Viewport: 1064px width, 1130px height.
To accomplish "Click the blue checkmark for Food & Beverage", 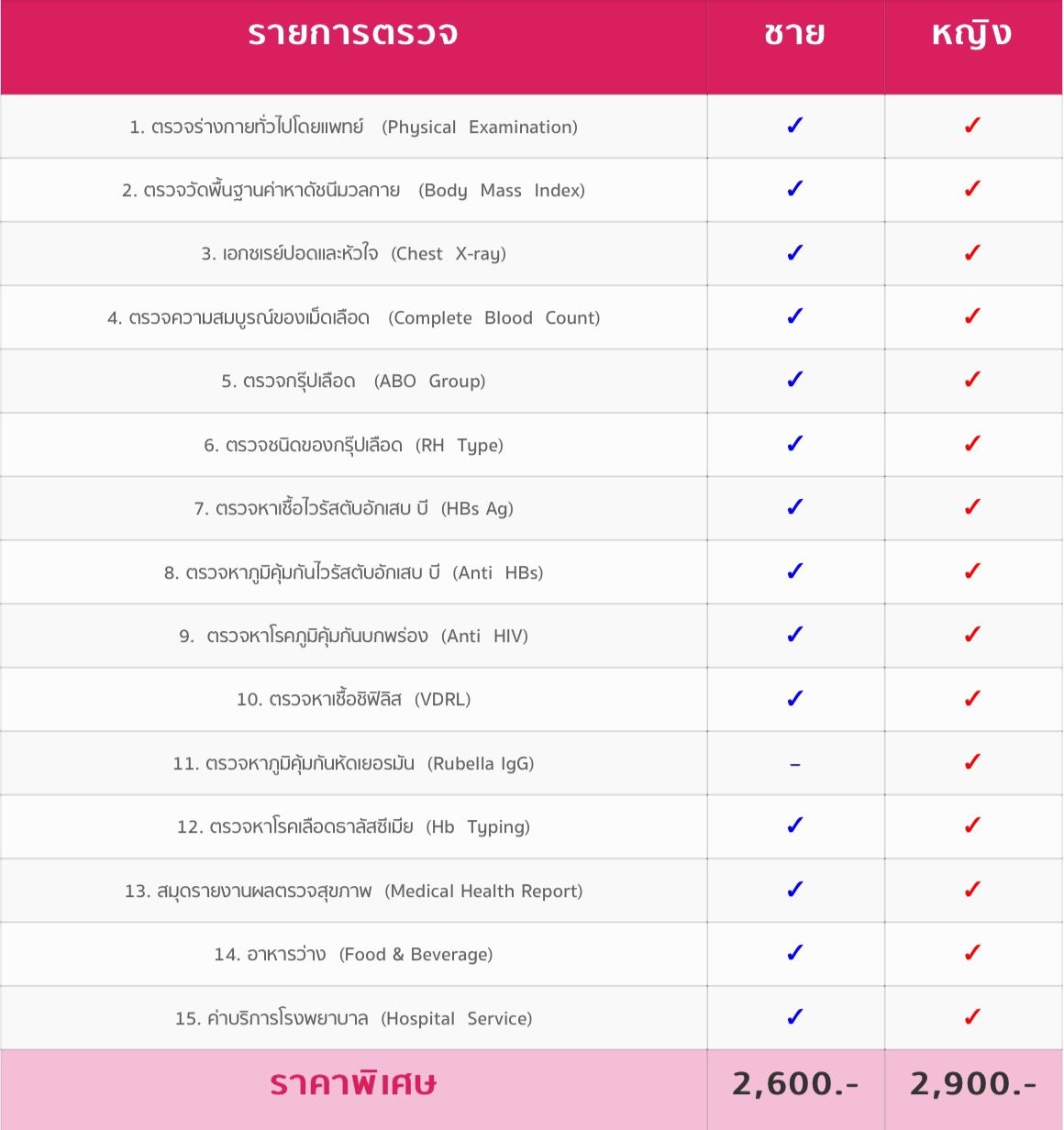I will (794, 953).
